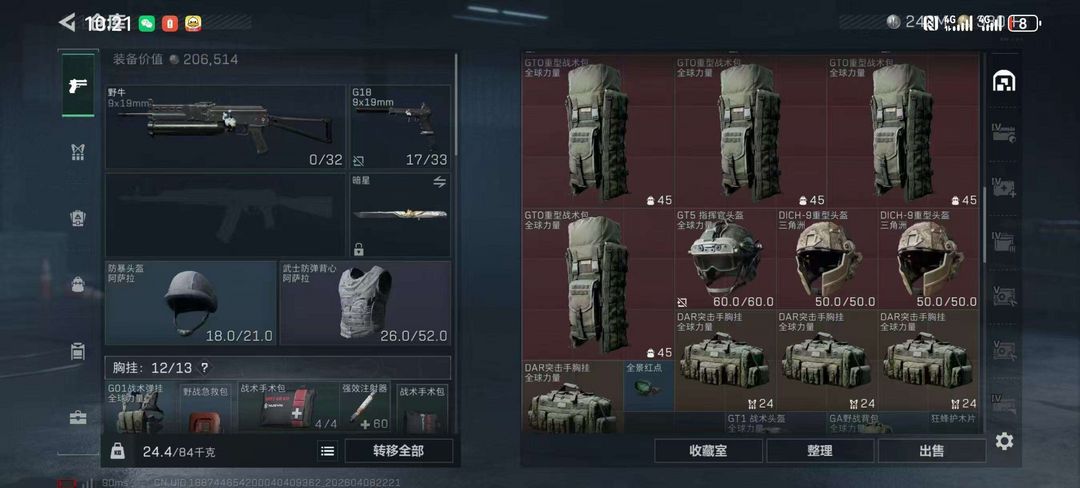Swap the 暗星 melee weapon arrows
Viewport: 1080px width, 488px height.
pyautogui.click(x=439, y=182)
